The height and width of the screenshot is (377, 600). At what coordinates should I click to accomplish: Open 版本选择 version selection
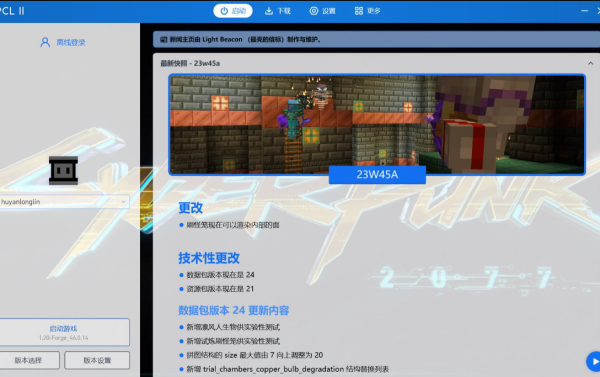point(29,360)
